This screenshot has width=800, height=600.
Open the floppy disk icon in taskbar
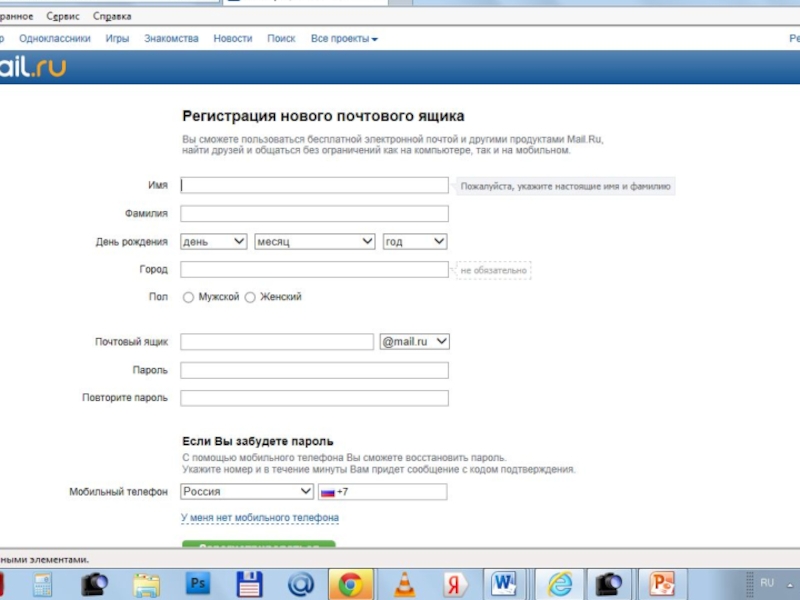[x=249, y=584]
